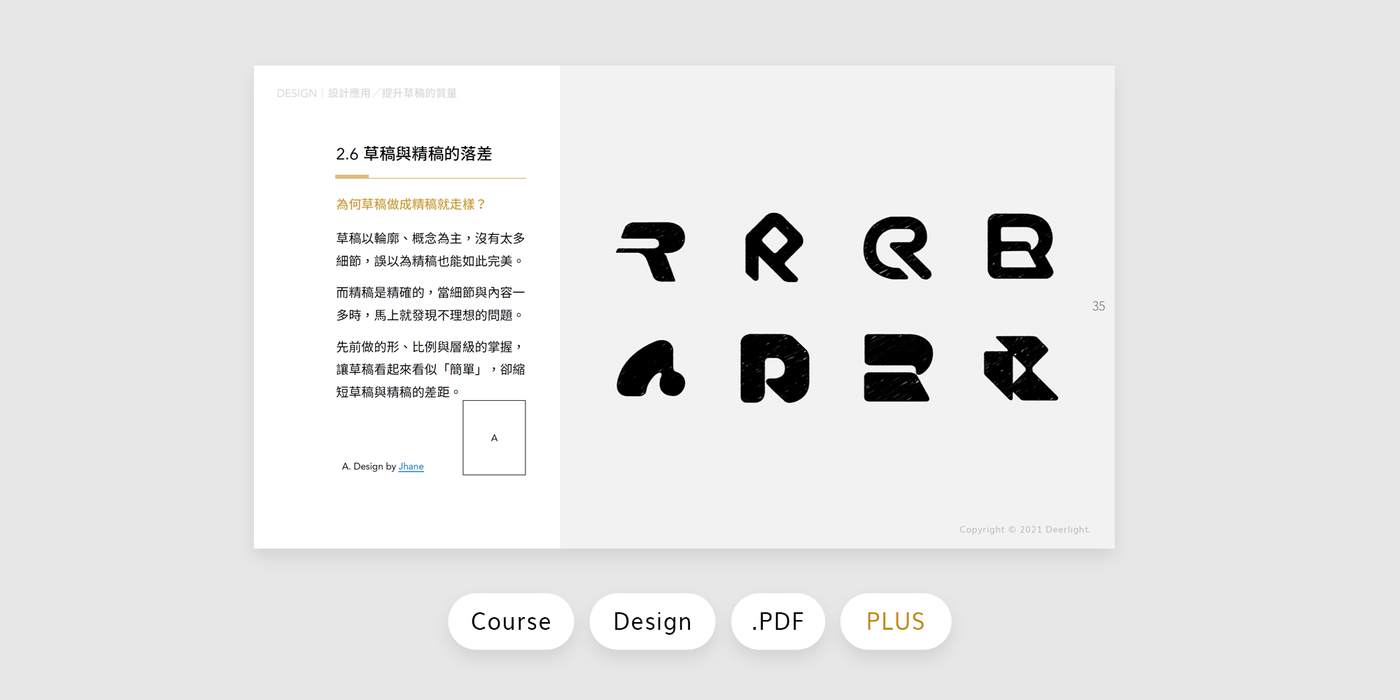1400x700 pixels.
Task: Click the paragraph starting 而精稿是精確的
Action: (x=431, y=303)
